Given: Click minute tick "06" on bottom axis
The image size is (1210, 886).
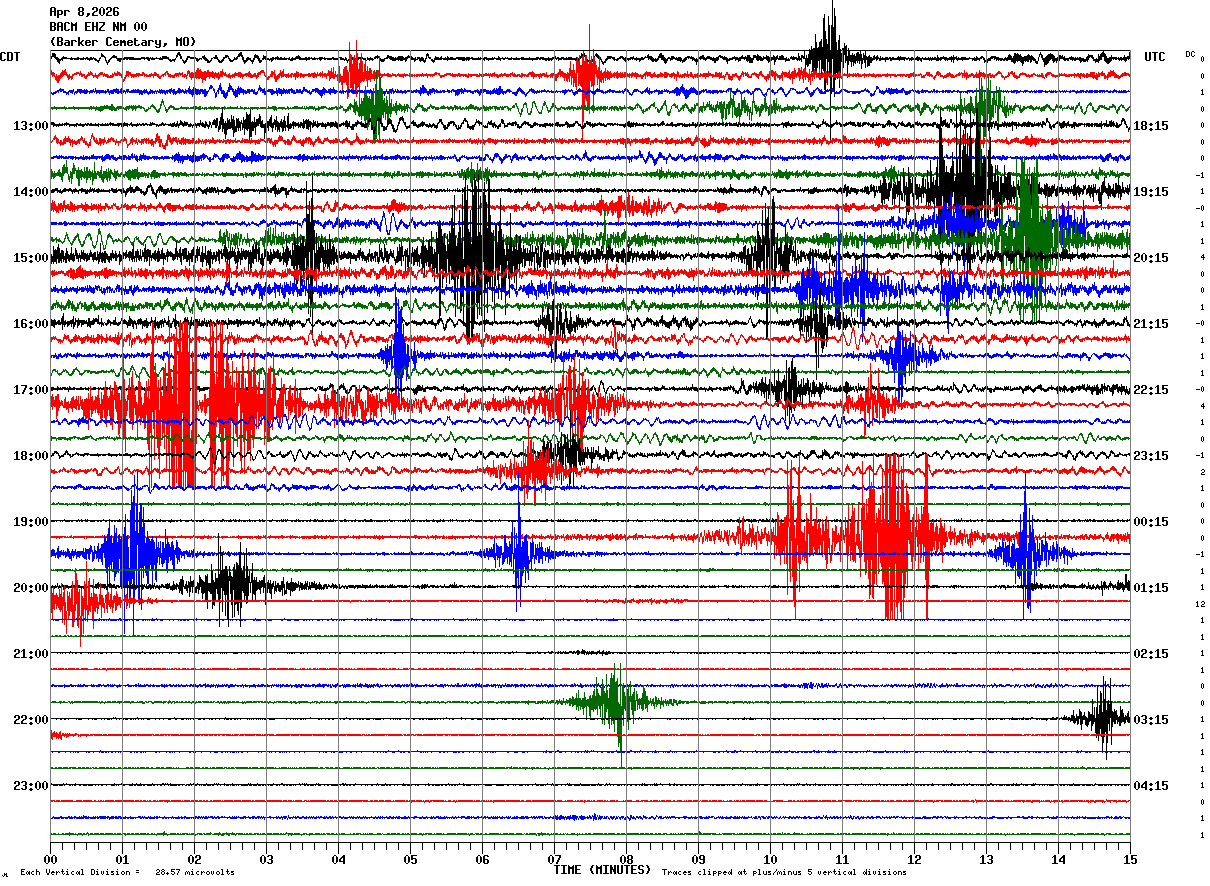Looking at the screenshot, I should (x=482, y=859).
